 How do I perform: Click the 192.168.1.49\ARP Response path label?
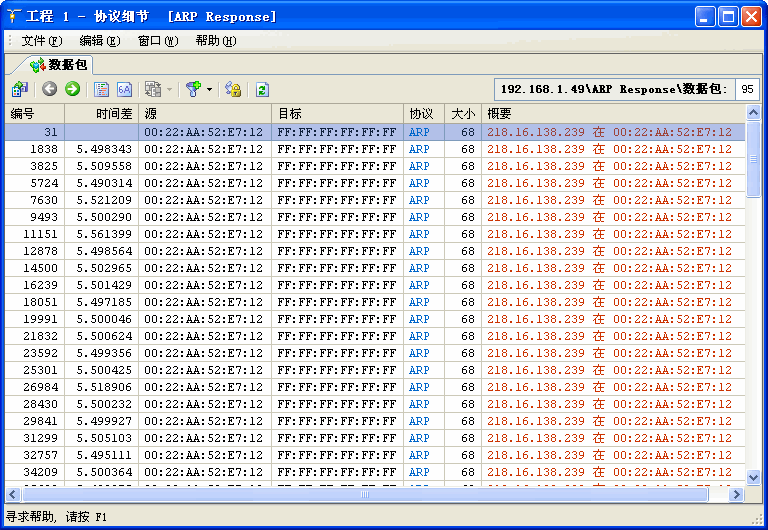(x=614, y=89)
